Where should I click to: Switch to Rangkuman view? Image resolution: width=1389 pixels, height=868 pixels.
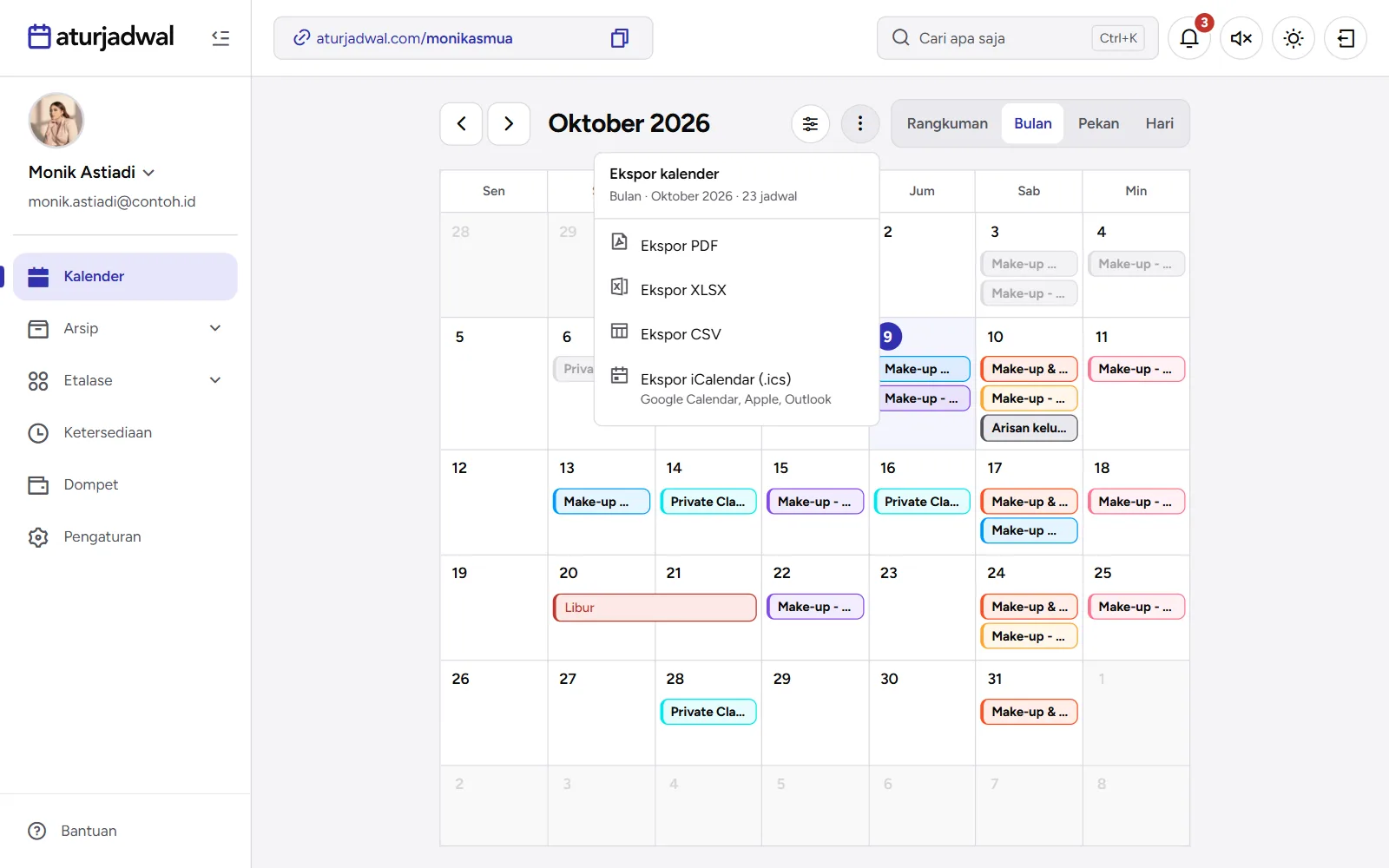(x=947, y=123)
